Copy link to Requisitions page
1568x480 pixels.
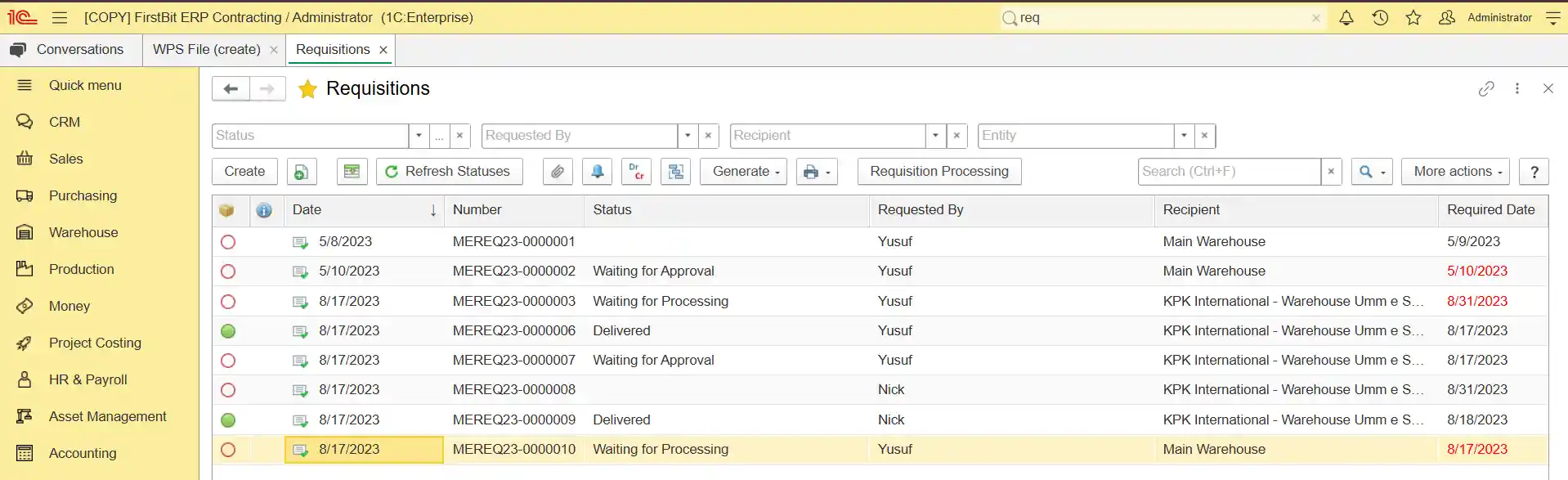click(x=1486, y=88)
